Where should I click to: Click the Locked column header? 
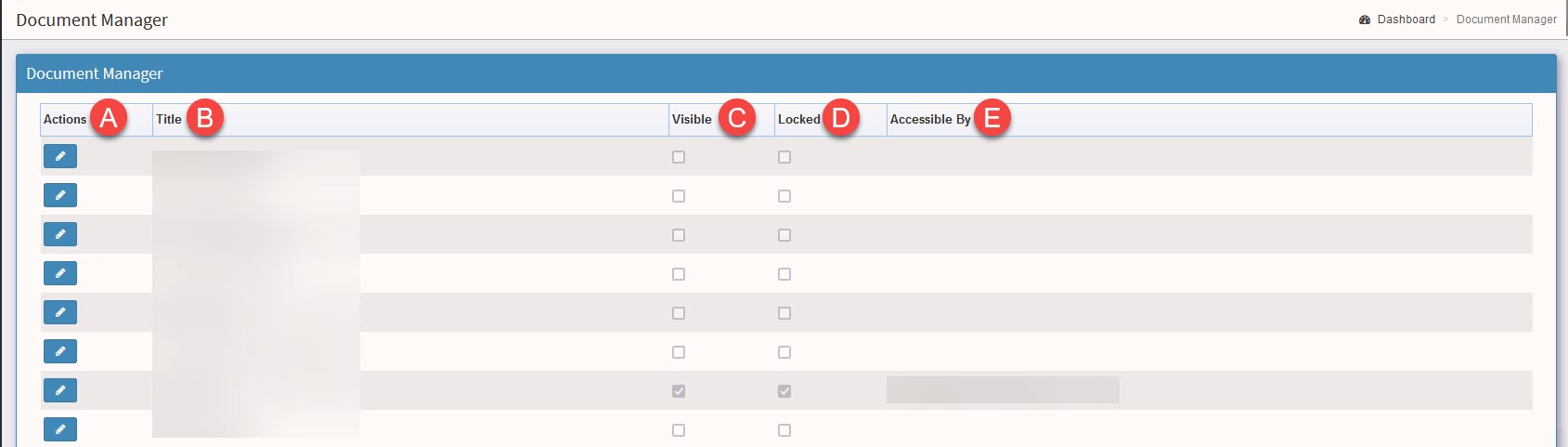coord(798,119)
